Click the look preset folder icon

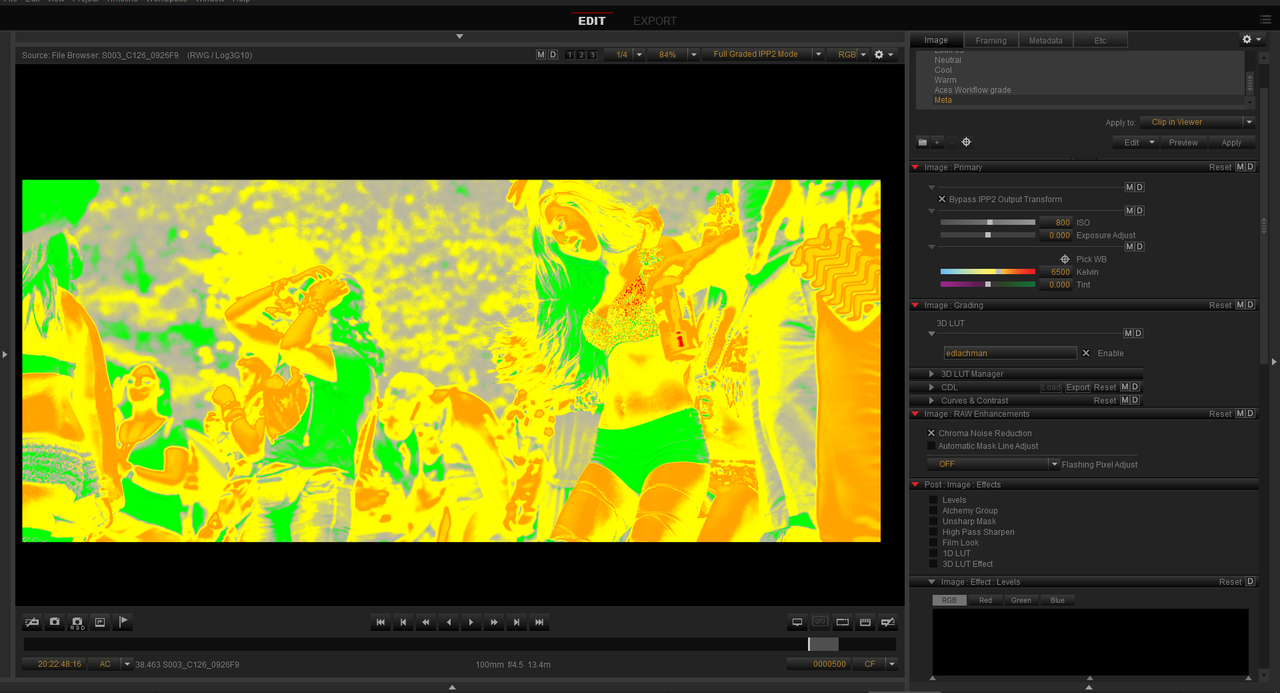pyautogui.click(x=922, y=142)
